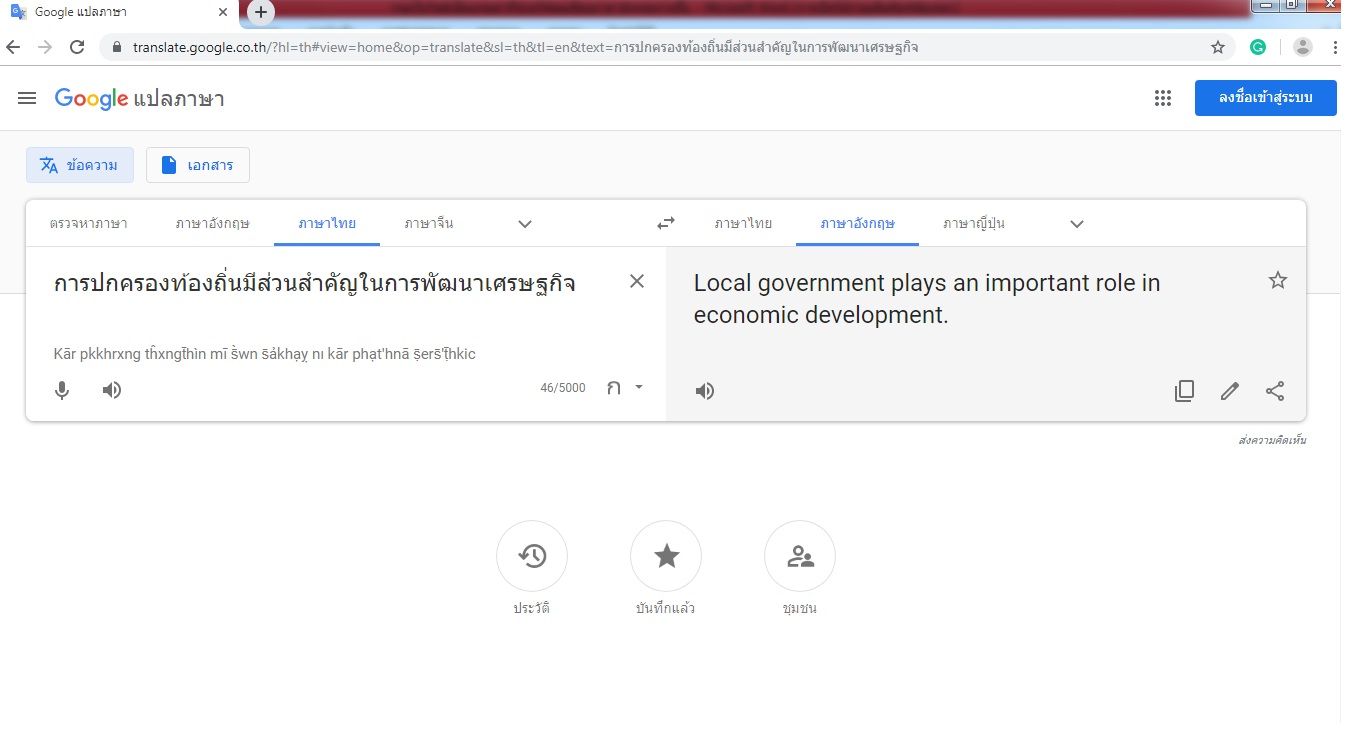Open the Chrome profile avatar
The width and height of the screenshot is (1364, 730).
(x=1302, y=47)
